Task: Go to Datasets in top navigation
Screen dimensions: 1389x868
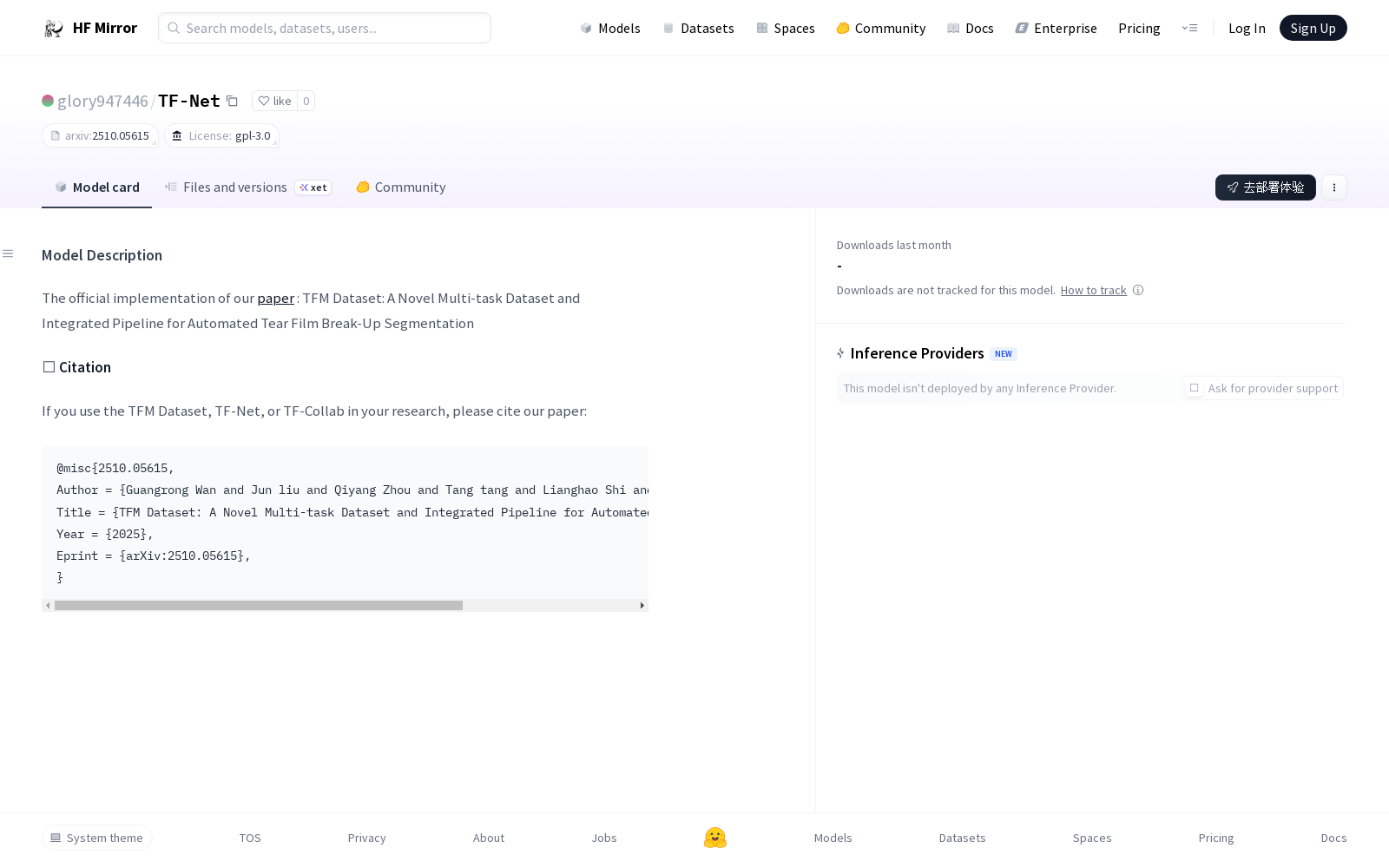Action: tap(699, 28)
